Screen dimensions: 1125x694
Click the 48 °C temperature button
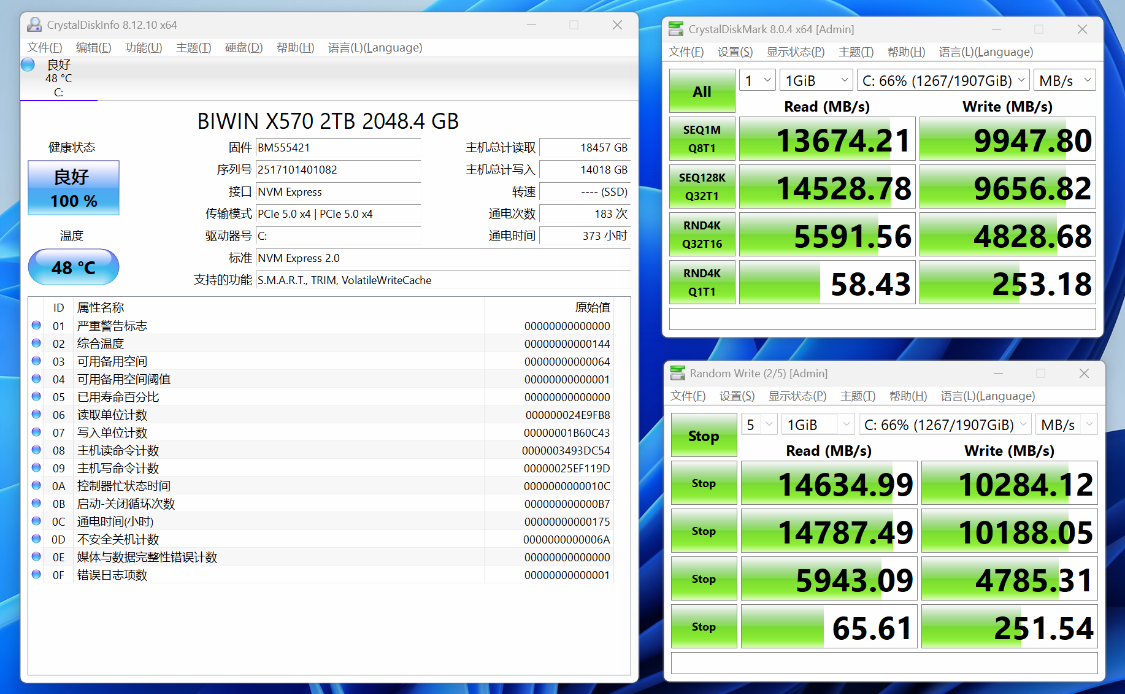click(73, 267)
